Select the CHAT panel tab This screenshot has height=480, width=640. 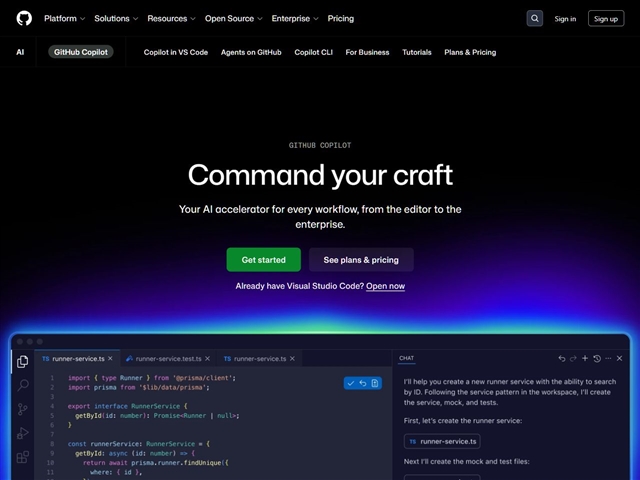point(406,358)
